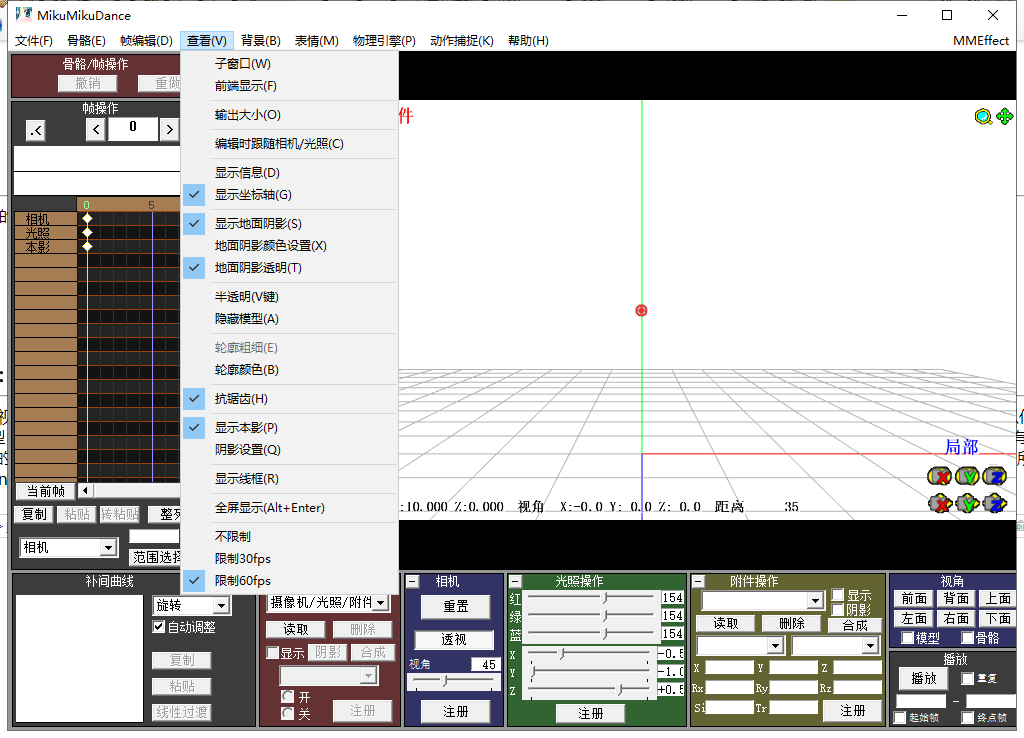Open the 物理引擎(P) menu
The height and width of the screenshot is (738, 1024).
[x=384, y=40]
